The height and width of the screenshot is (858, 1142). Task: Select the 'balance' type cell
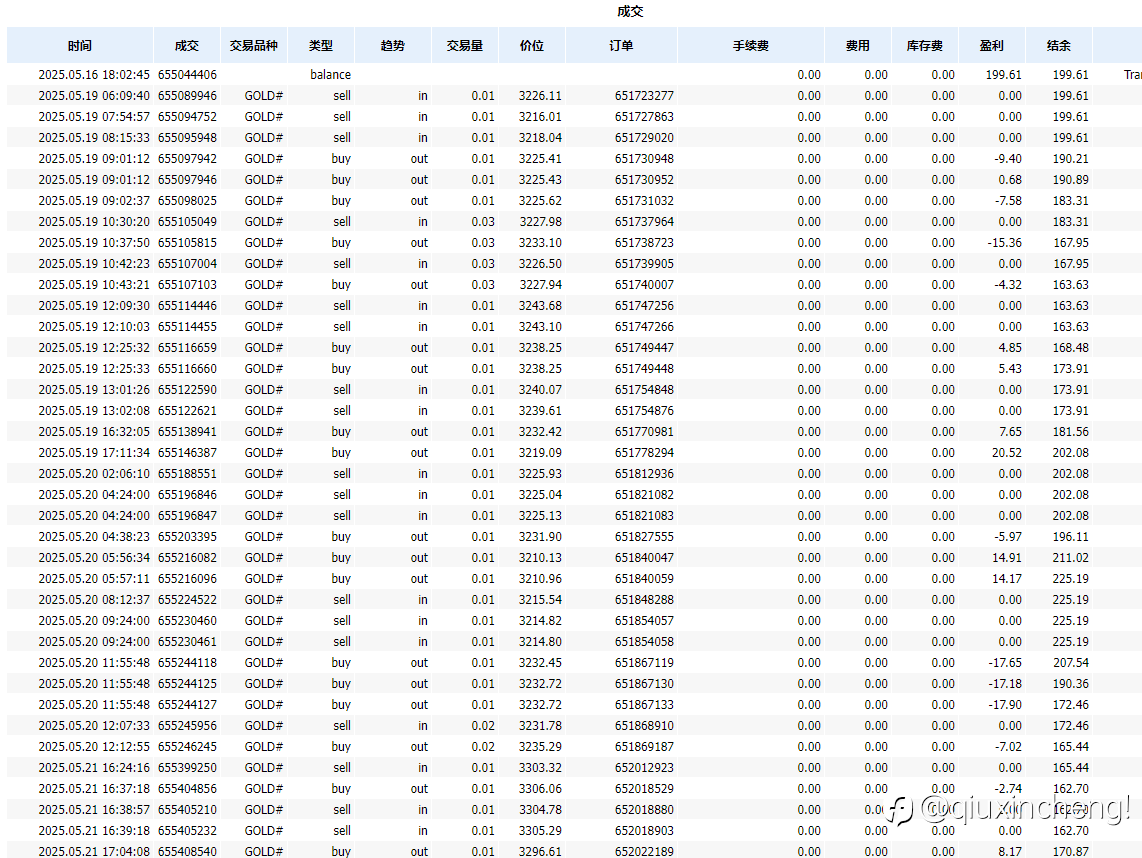330,74
